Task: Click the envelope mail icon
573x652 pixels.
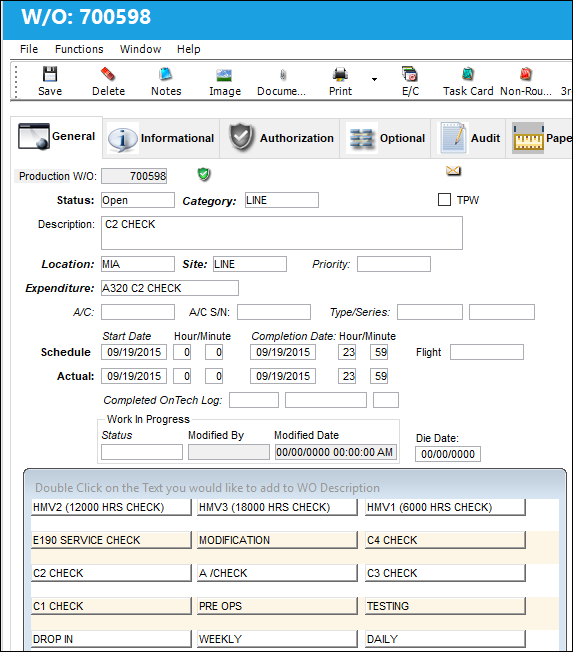Action: coord(453,170)
